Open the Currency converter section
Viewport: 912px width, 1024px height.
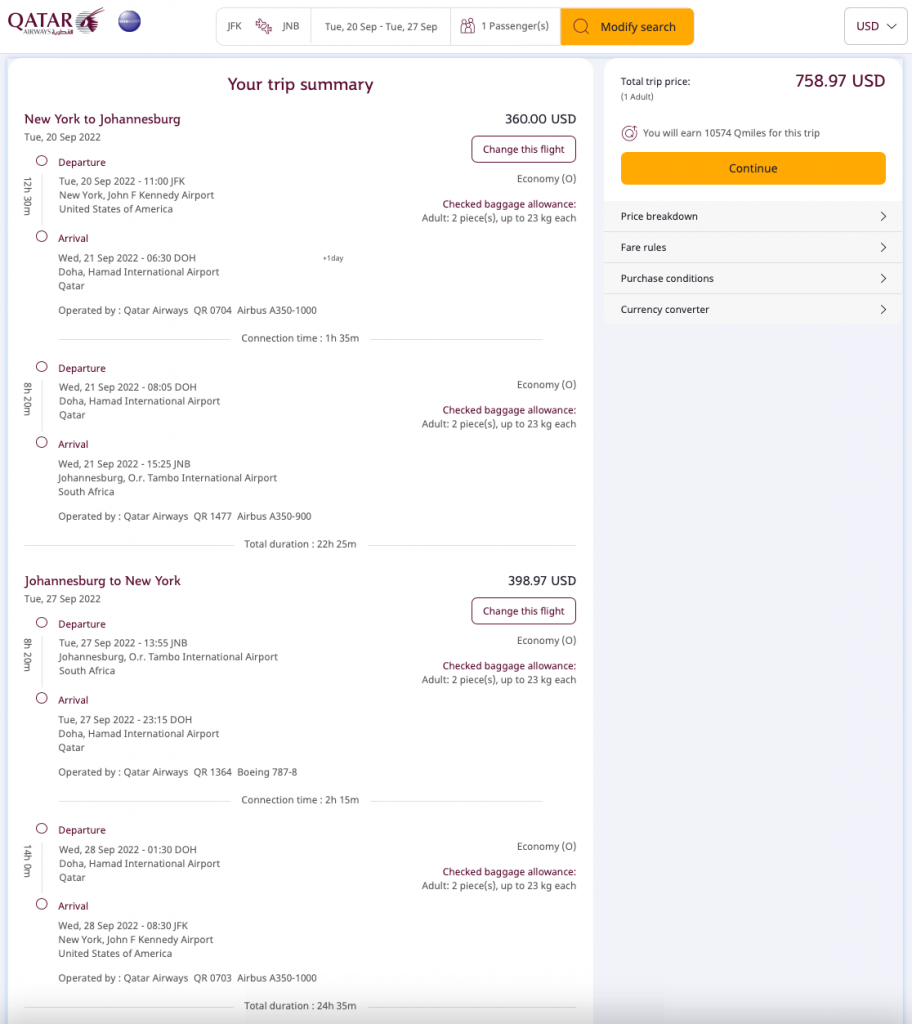click(x=753, y=310)
